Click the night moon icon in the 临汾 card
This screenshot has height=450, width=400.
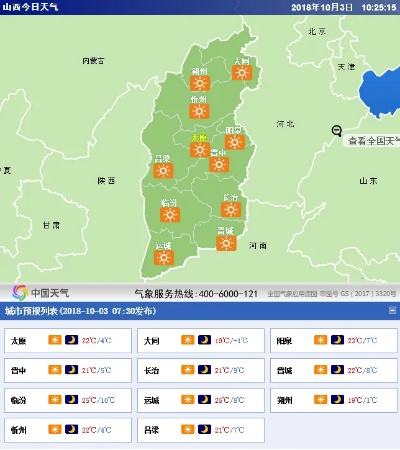tap(71, 399)
